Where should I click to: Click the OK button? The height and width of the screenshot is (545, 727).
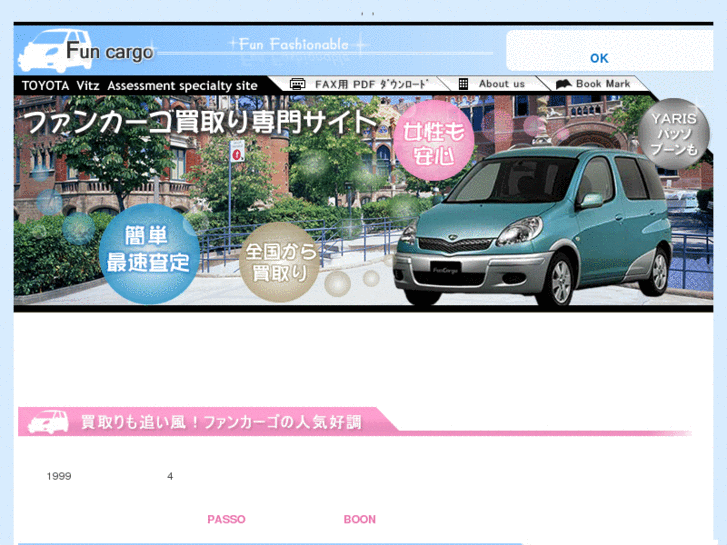coord(599,58)
